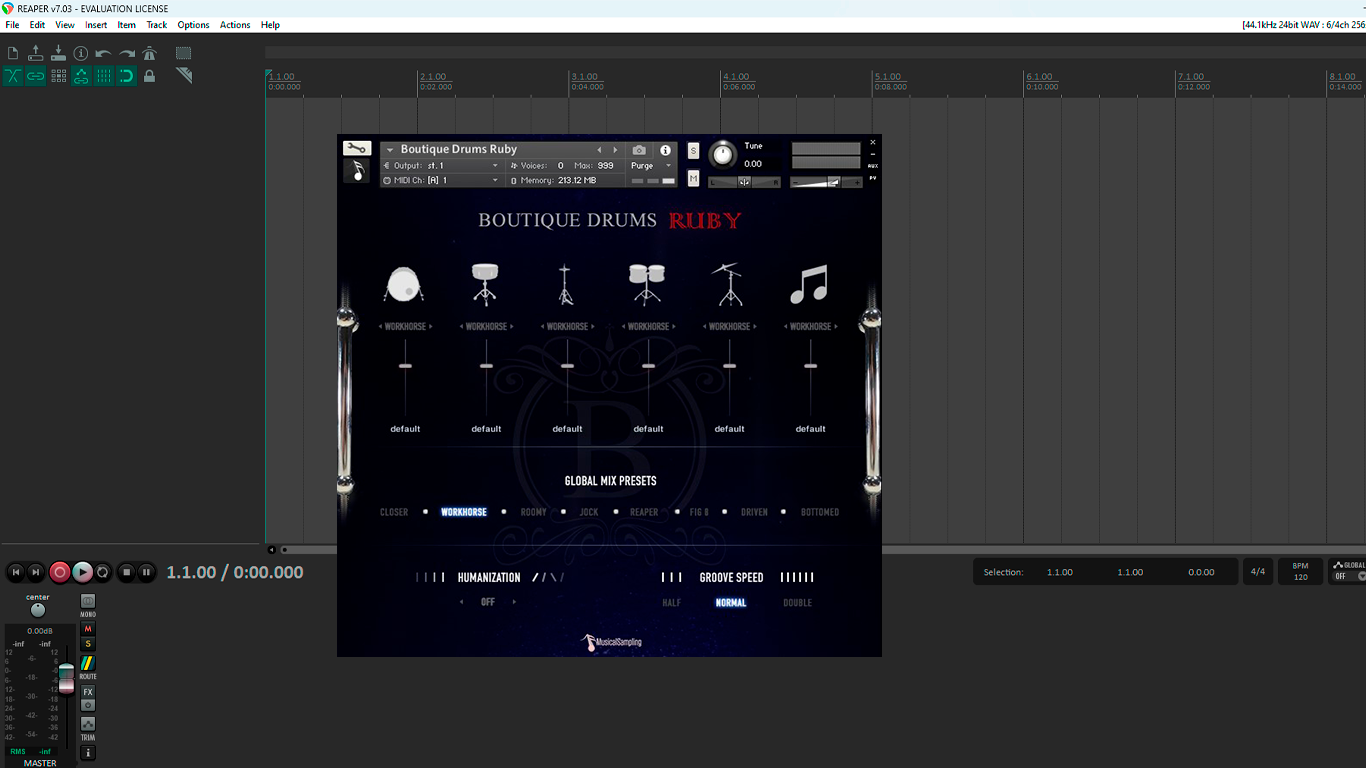The width and height of the screenshot is (1366, 768).
Task: Open the Insert menu
Action: [x=96, y=25]
